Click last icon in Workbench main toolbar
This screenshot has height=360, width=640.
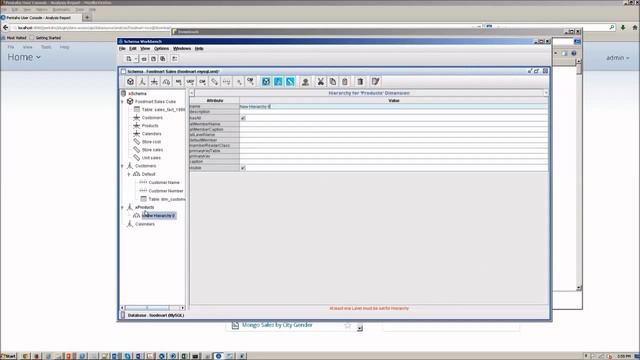click(175, 59)
